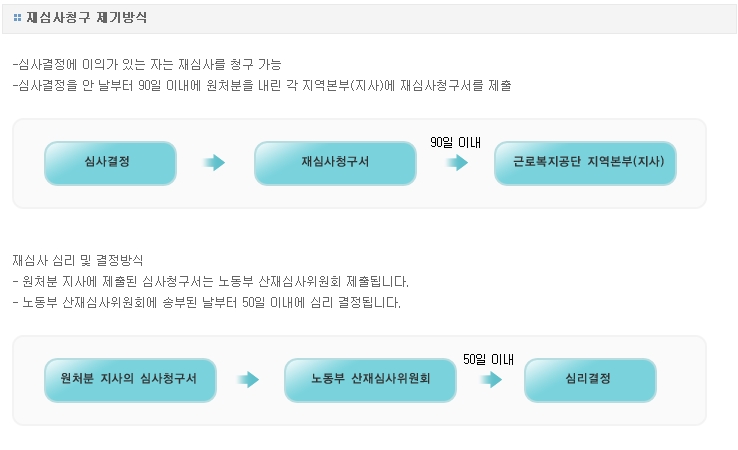The height and width of the screenshot is (450, 738).
Task: Click the arrow after 원처분 지사의 심사청구서
Action: (x=248, y=379)
